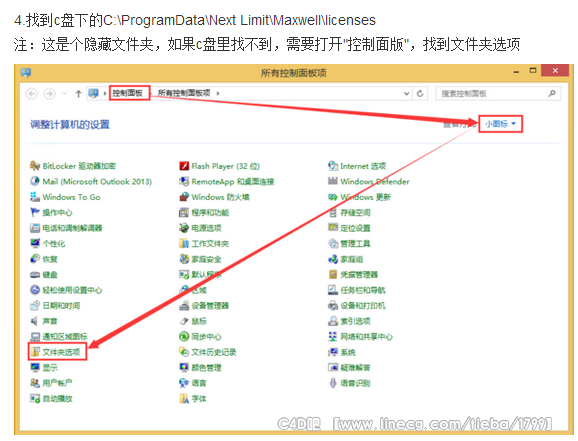Click the 存储空间 link
The width and height of the screenshot is (578, 441).
tap(355, 213)
